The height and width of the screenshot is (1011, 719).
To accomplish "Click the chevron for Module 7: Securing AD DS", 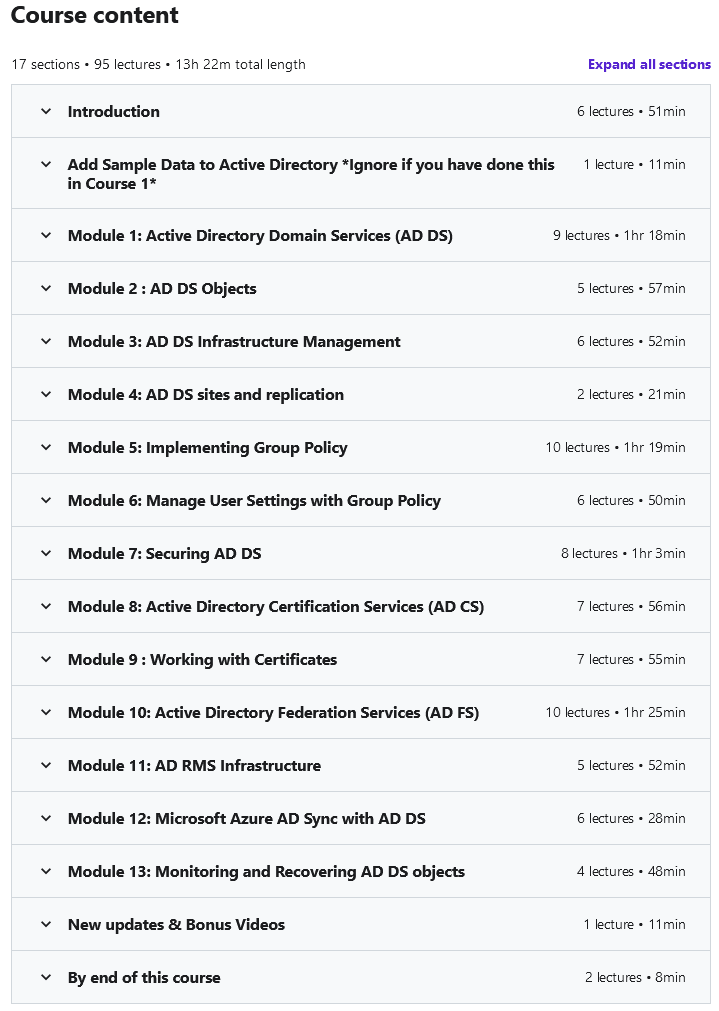I will coord(46,553).
